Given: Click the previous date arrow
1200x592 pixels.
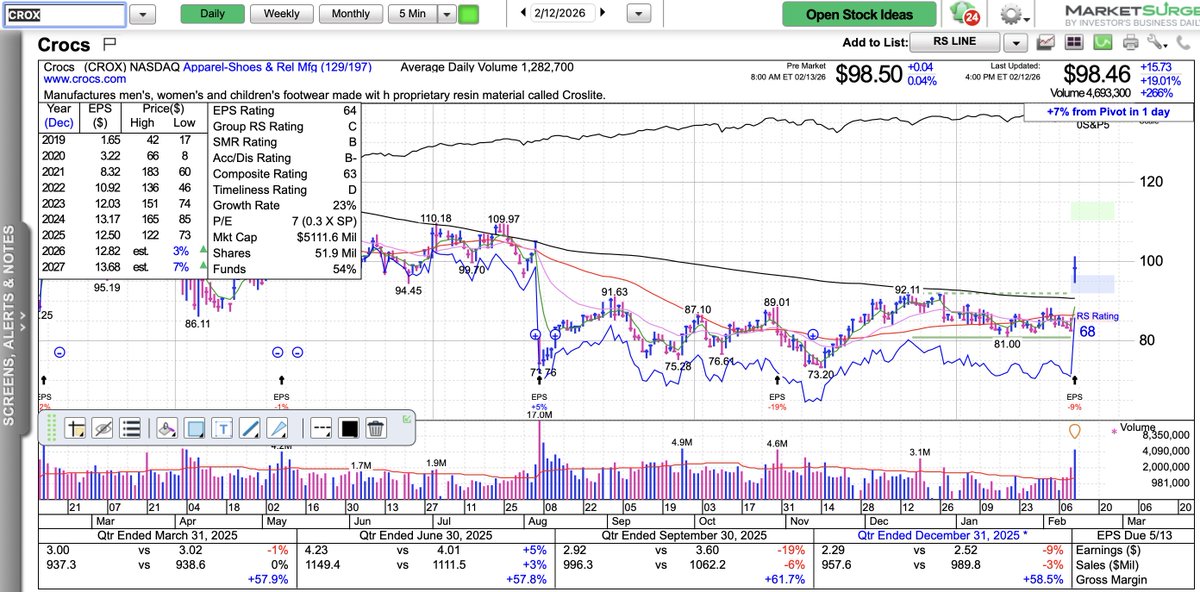Looking at the screenshot, I should click(x=522, y=14).
